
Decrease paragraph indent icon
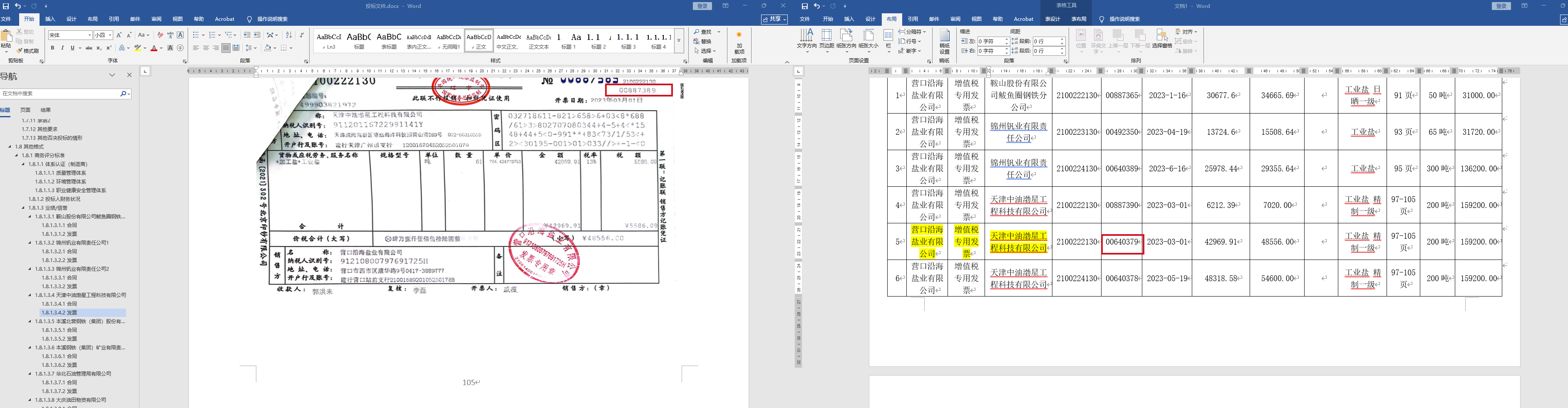(247, 35)
